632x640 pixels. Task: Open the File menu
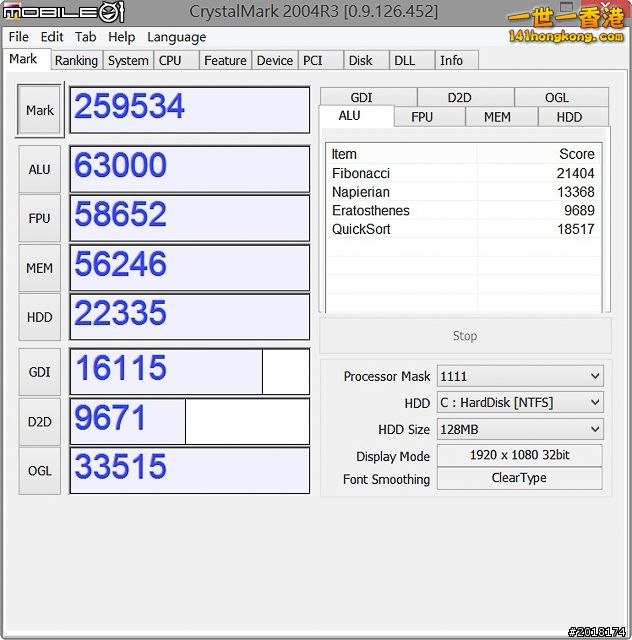click(x=18, y=37)
